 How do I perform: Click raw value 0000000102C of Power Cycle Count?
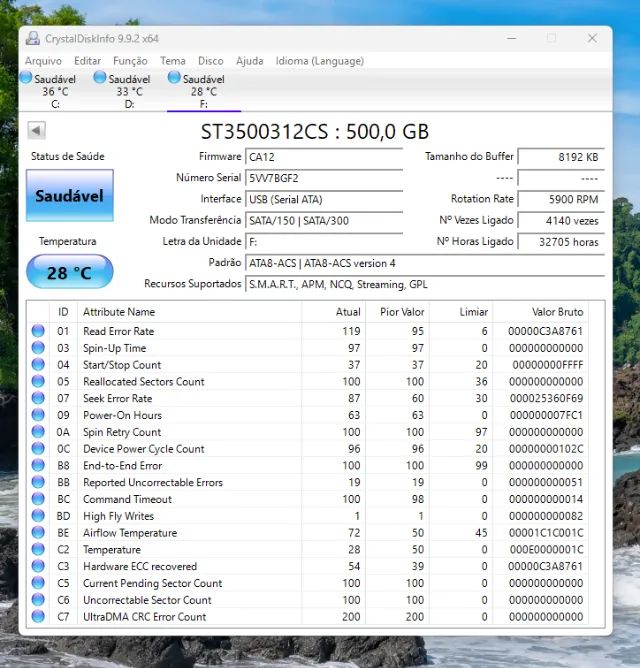pos(546,449)
